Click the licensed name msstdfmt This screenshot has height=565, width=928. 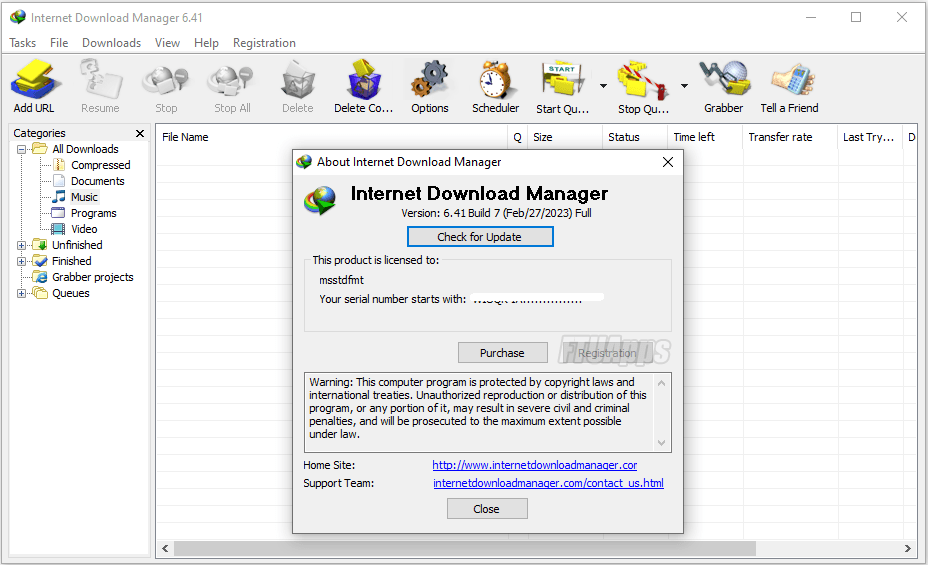(341, 280)
